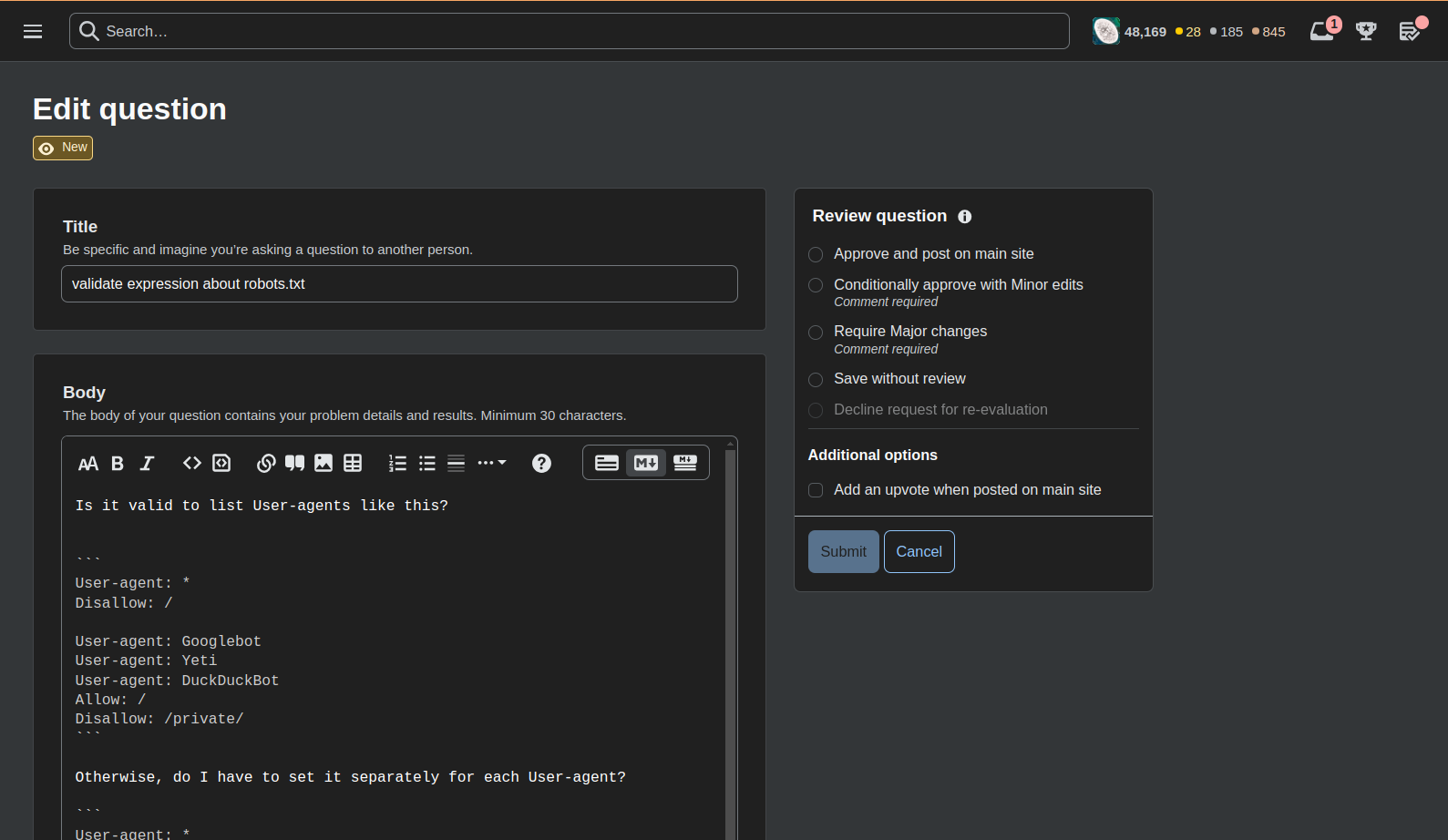Open the hamburger navigation menu
1448x840 pixels.
pos(33,31)
